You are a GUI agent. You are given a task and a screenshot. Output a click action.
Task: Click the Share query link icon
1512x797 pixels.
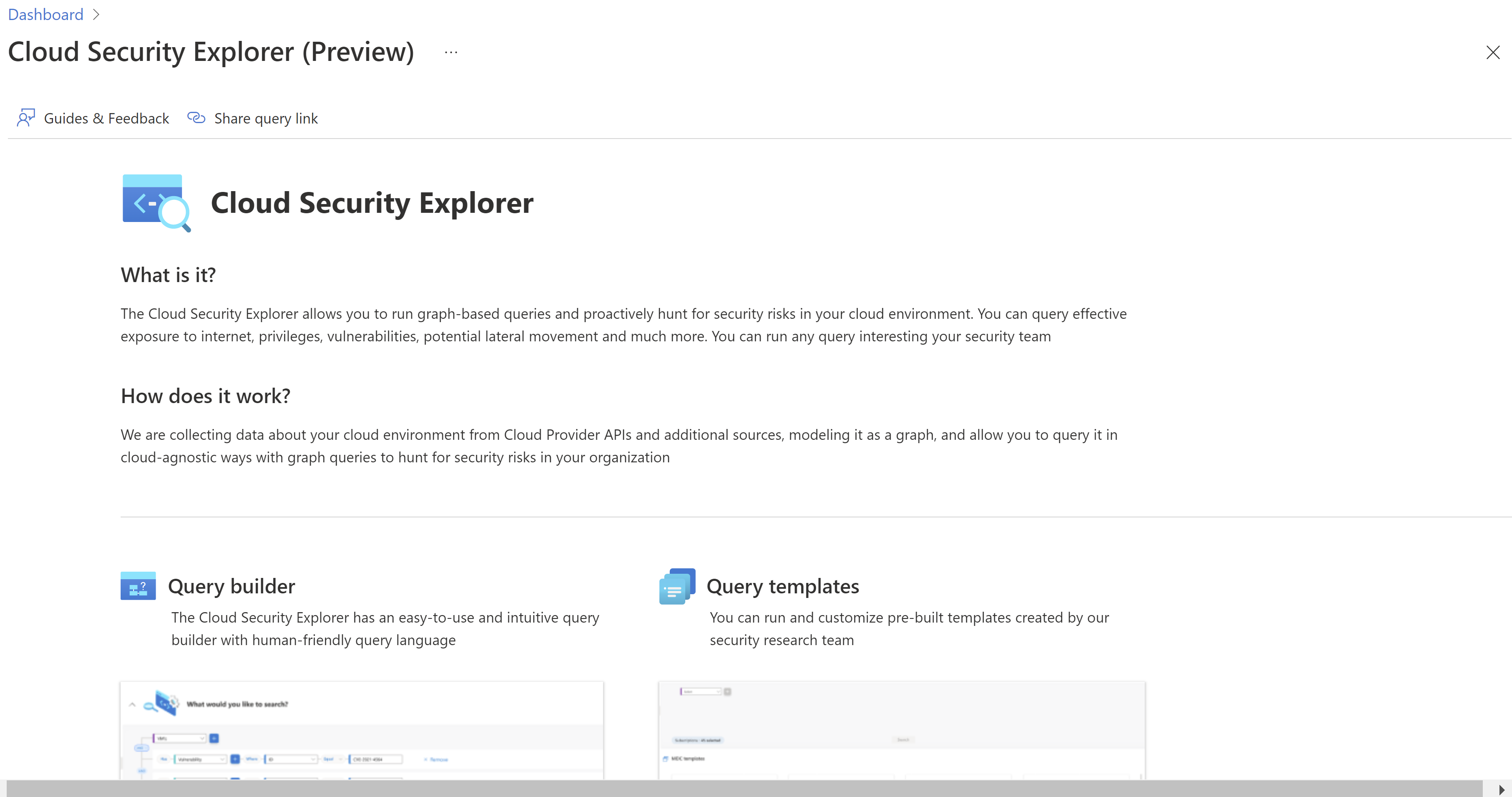coord(196,117)
